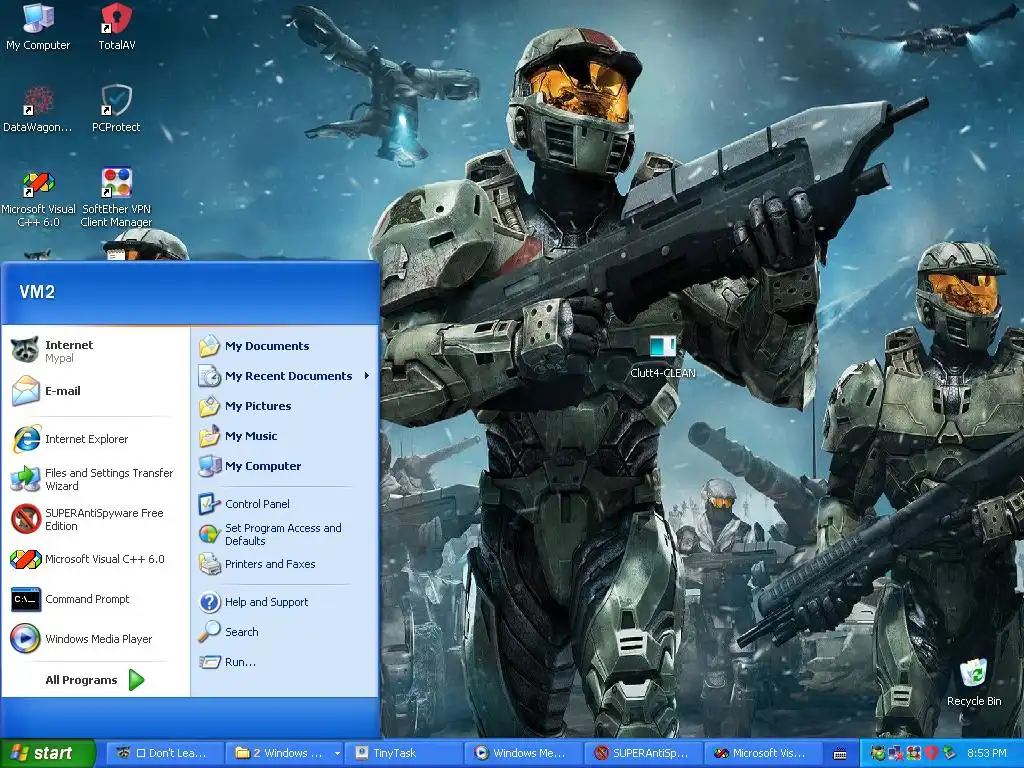Select the Clutt4-CLEAN desktop file
Screen dimensions: 1024x768
click(663, 357)
